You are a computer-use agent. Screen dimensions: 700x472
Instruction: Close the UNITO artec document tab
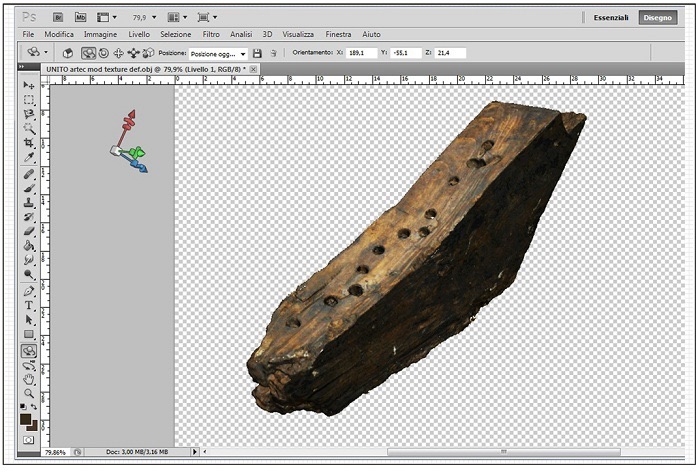click(253, 69)
